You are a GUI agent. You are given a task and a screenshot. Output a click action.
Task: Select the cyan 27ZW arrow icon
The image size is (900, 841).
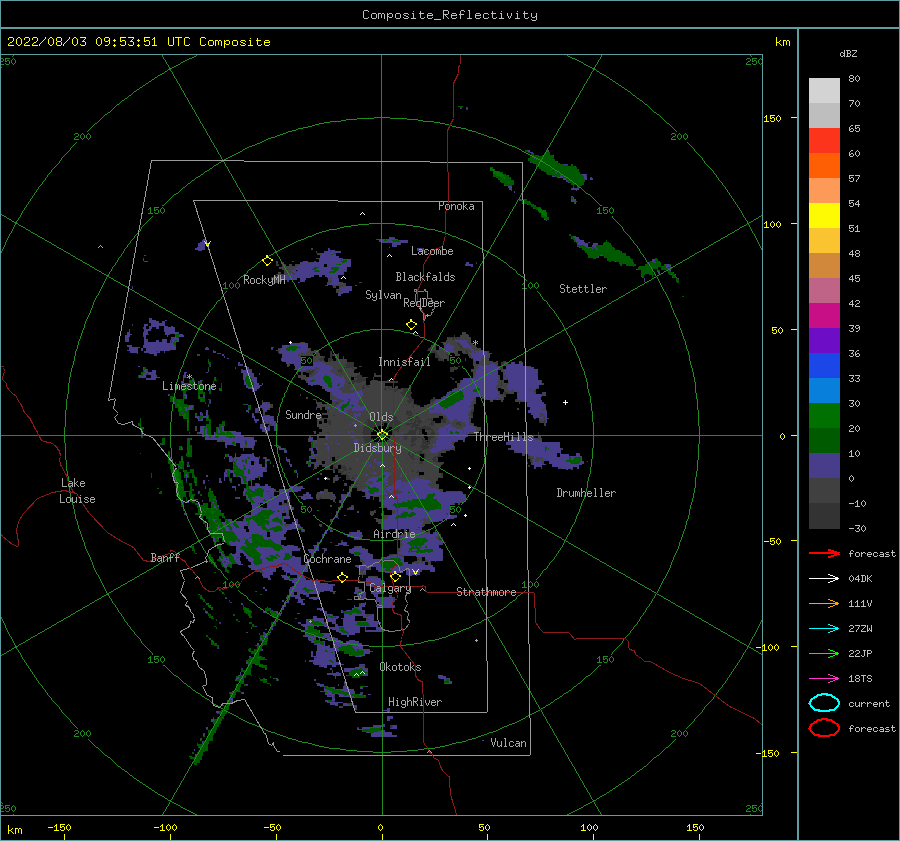click(824, 629)
